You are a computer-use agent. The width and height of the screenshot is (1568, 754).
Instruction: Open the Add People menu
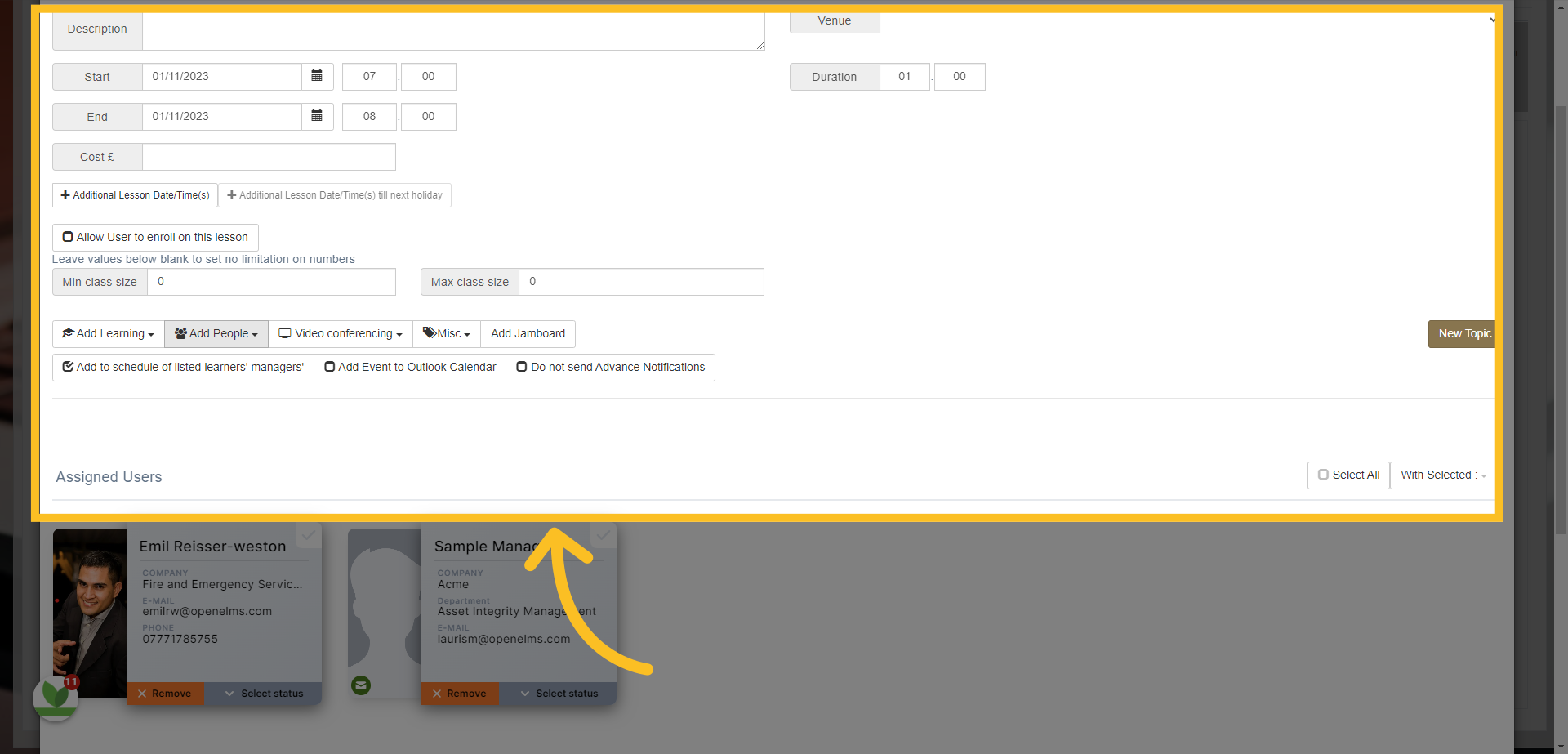(216, 333)
